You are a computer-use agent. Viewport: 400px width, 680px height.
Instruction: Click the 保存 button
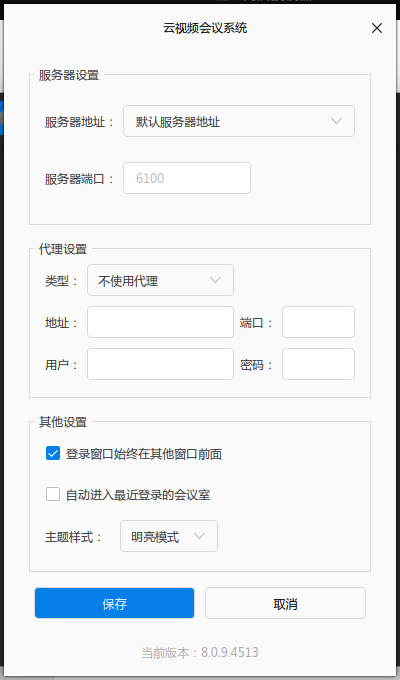(115, 603)
